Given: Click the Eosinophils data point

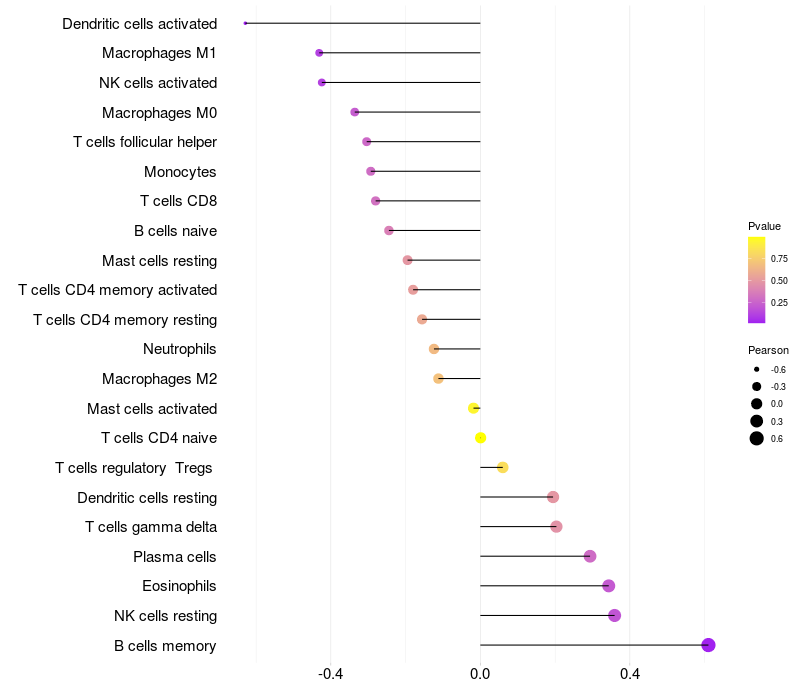Looking at the screenshot, I should [608, 586].
